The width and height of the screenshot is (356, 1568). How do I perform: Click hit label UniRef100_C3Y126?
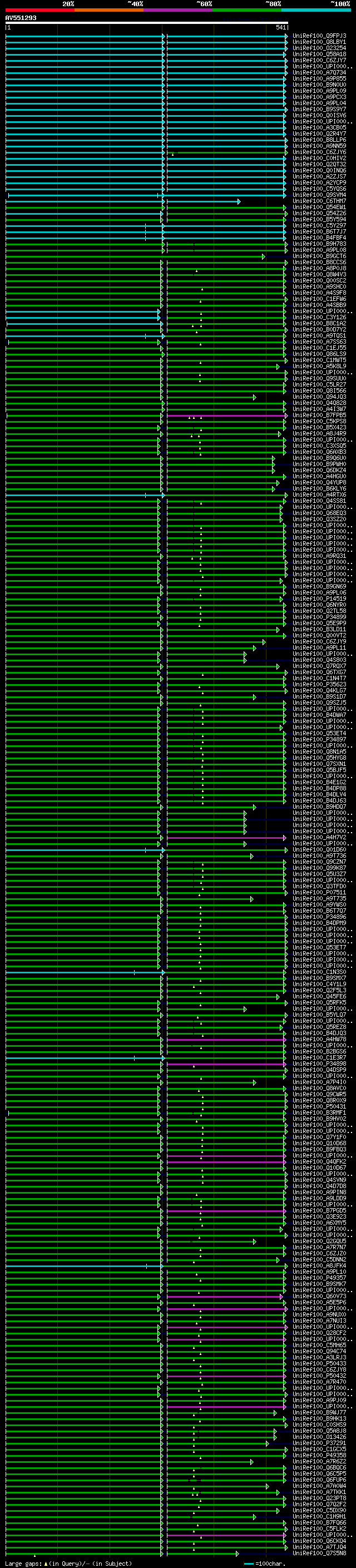coord(319,317)
